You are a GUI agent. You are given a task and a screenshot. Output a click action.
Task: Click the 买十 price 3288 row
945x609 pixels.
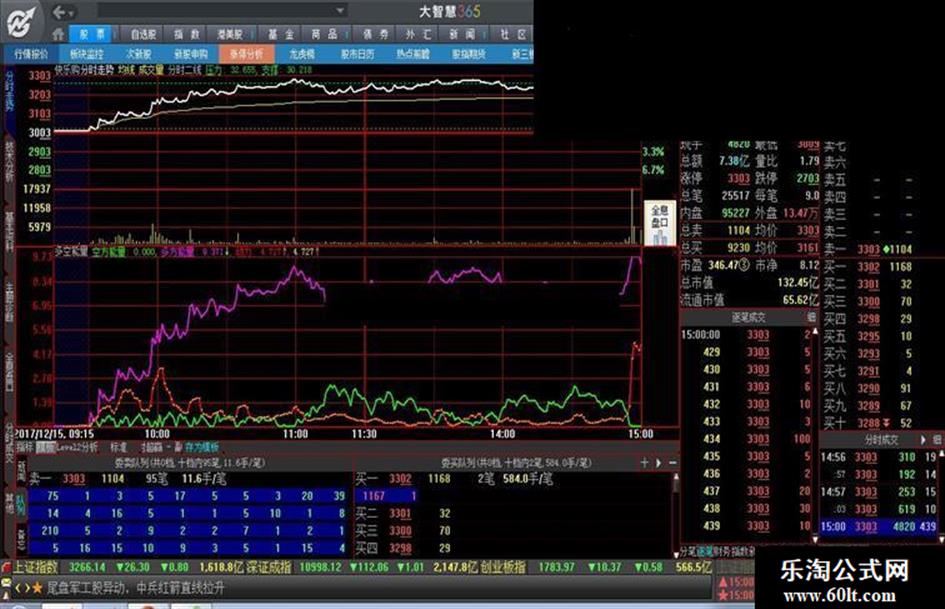868,423
